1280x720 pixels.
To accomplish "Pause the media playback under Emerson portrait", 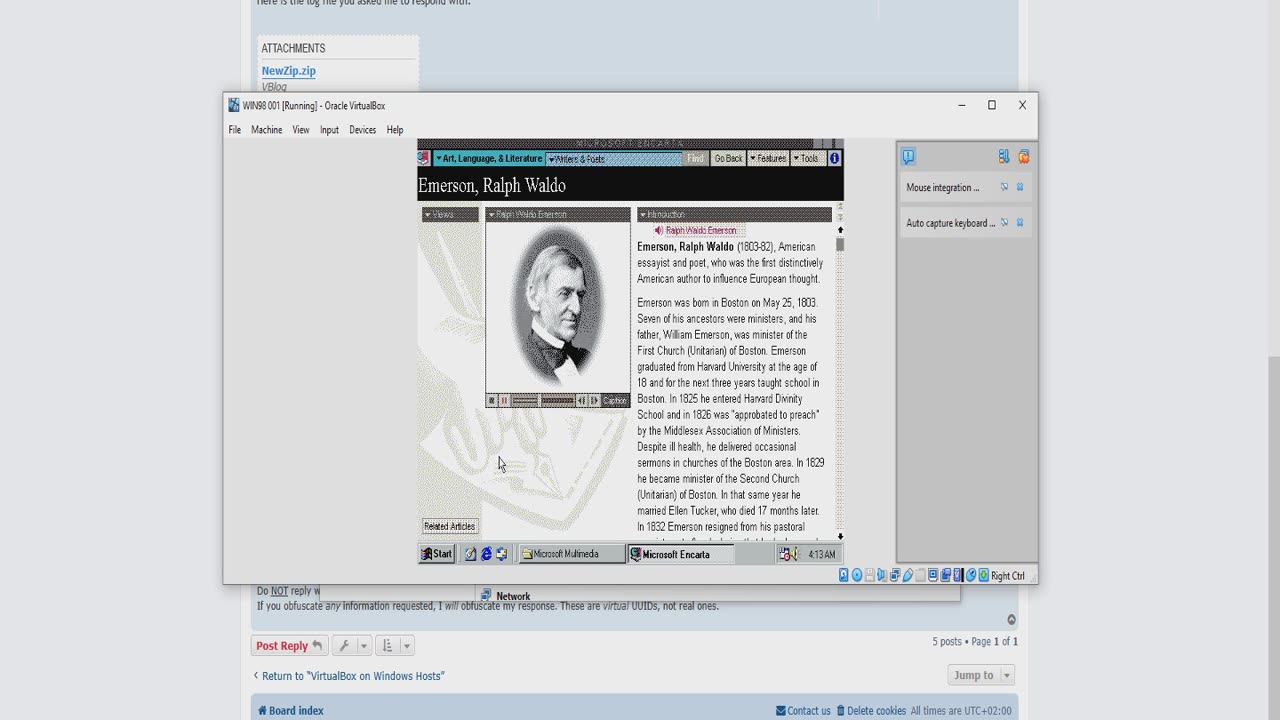I will coord(504,401).
